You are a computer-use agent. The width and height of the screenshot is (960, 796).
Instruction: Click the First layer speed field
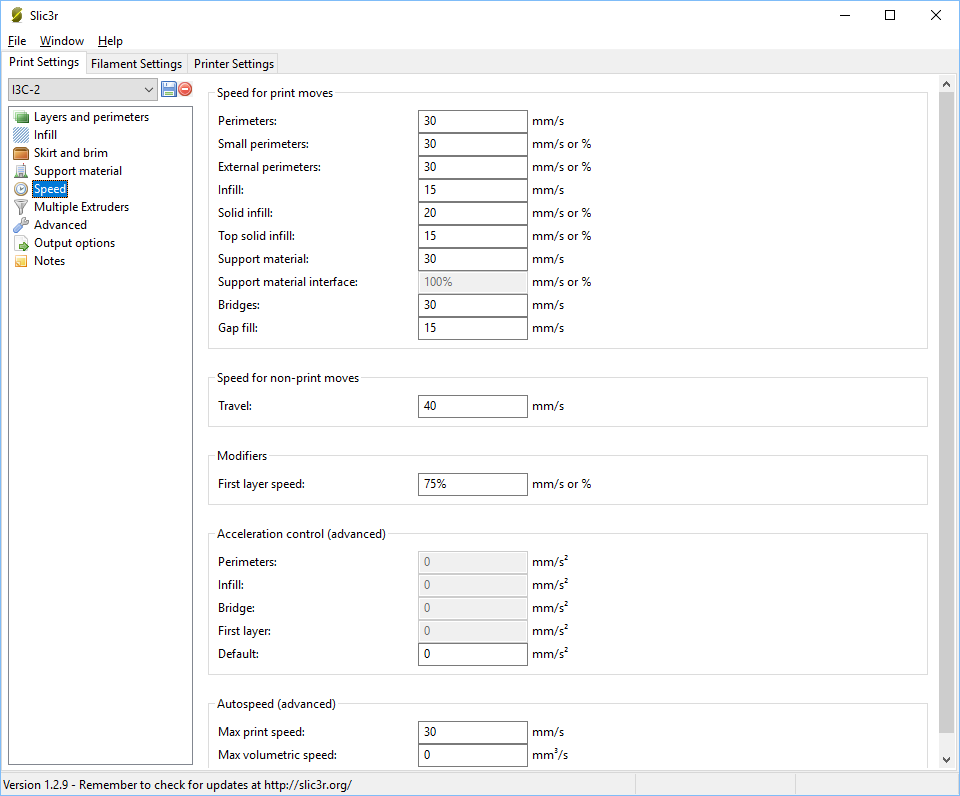(x=472, y=484)
